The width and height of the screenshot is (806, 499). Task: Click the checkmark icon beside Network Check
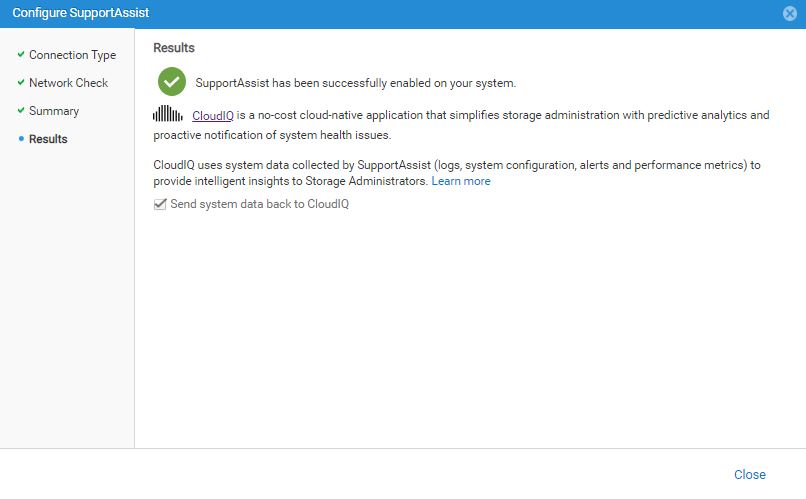coord(20,83)
